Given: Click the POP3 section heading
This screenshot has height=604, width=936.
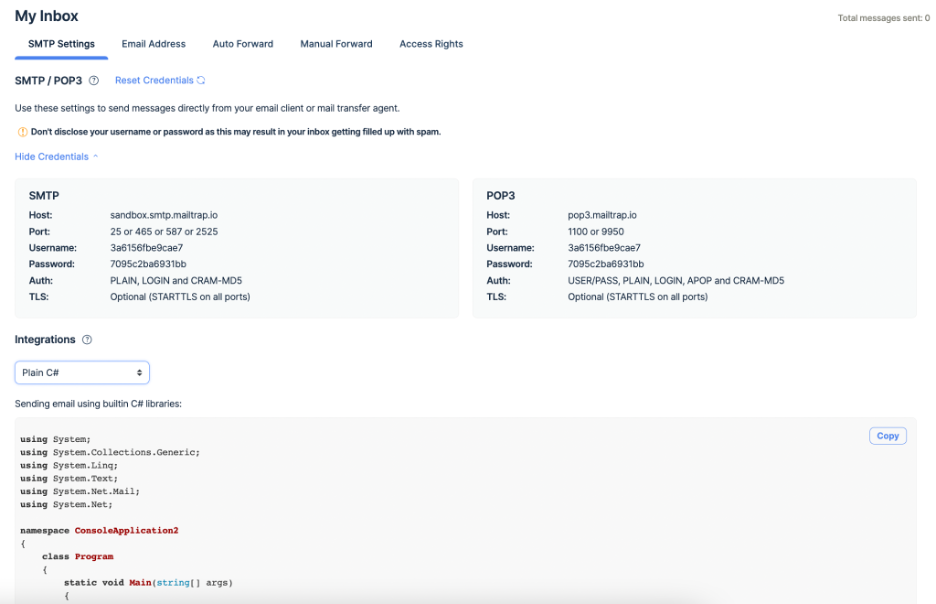Looking at the screenshot, I should point(500,196).
